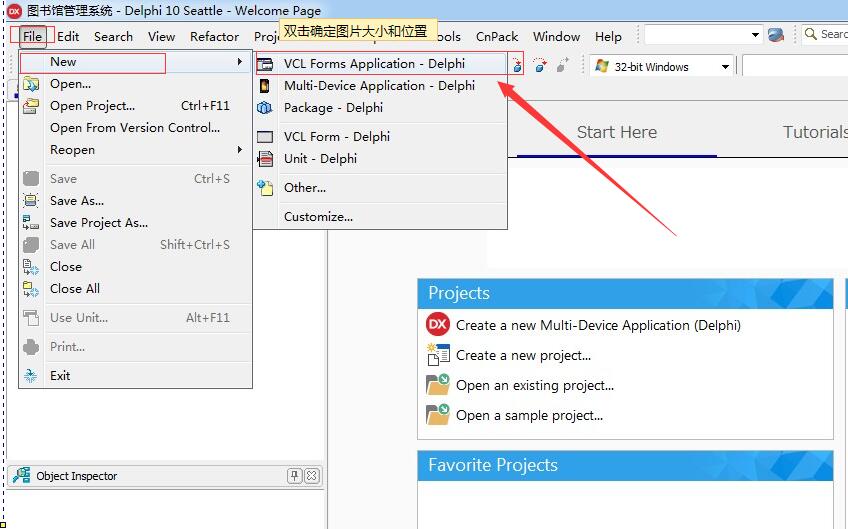Click the Other... new items icon

tap(265, 188)
